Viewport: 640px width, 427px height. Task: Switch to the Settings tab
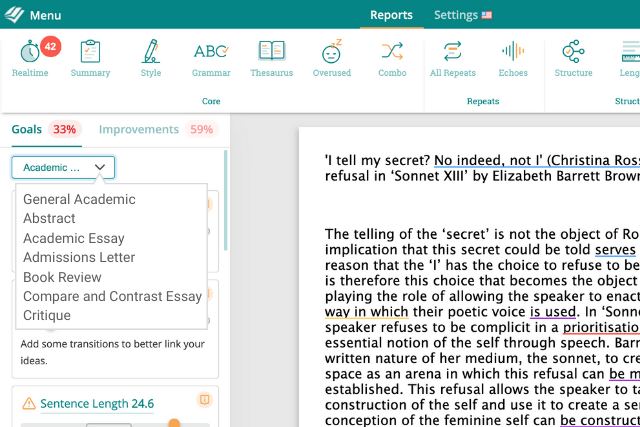point(456,15)
